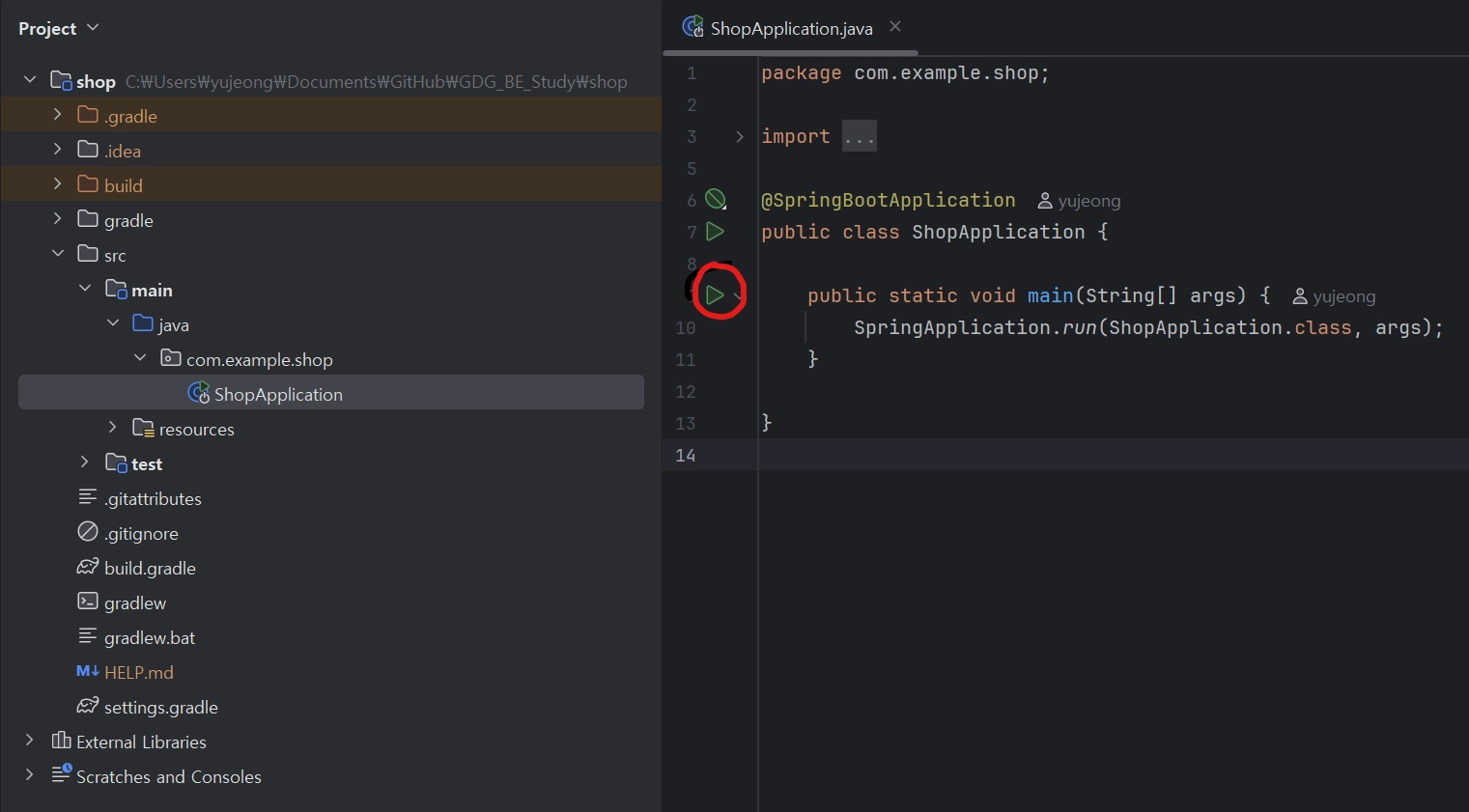Open the HELP.md markdown file
The width and height of the screenshot is (1469, 812).
click(x=138, y=673)
